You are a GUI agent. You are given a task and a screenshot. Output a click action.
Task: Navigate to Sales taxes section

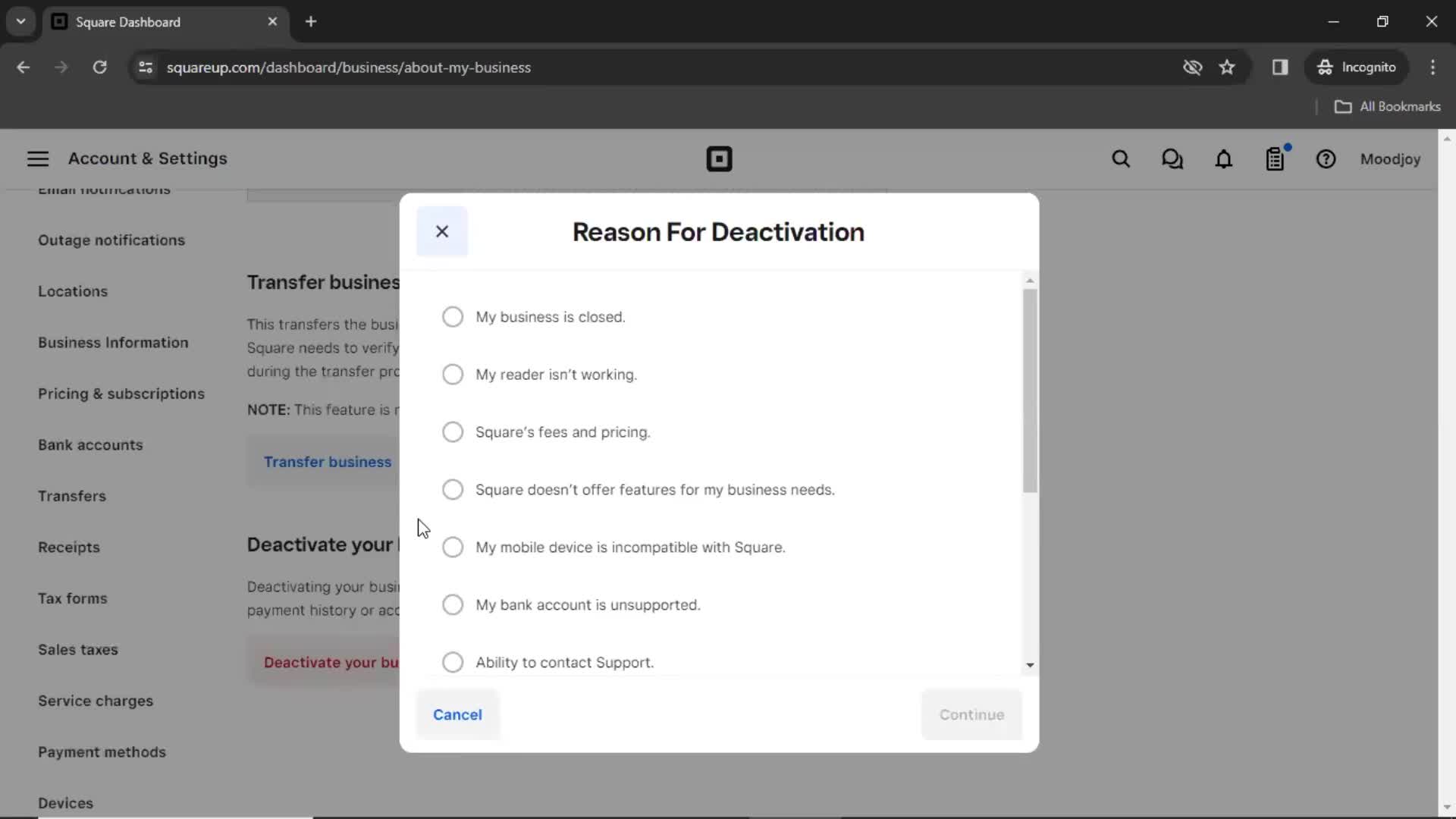coord(78,649)
